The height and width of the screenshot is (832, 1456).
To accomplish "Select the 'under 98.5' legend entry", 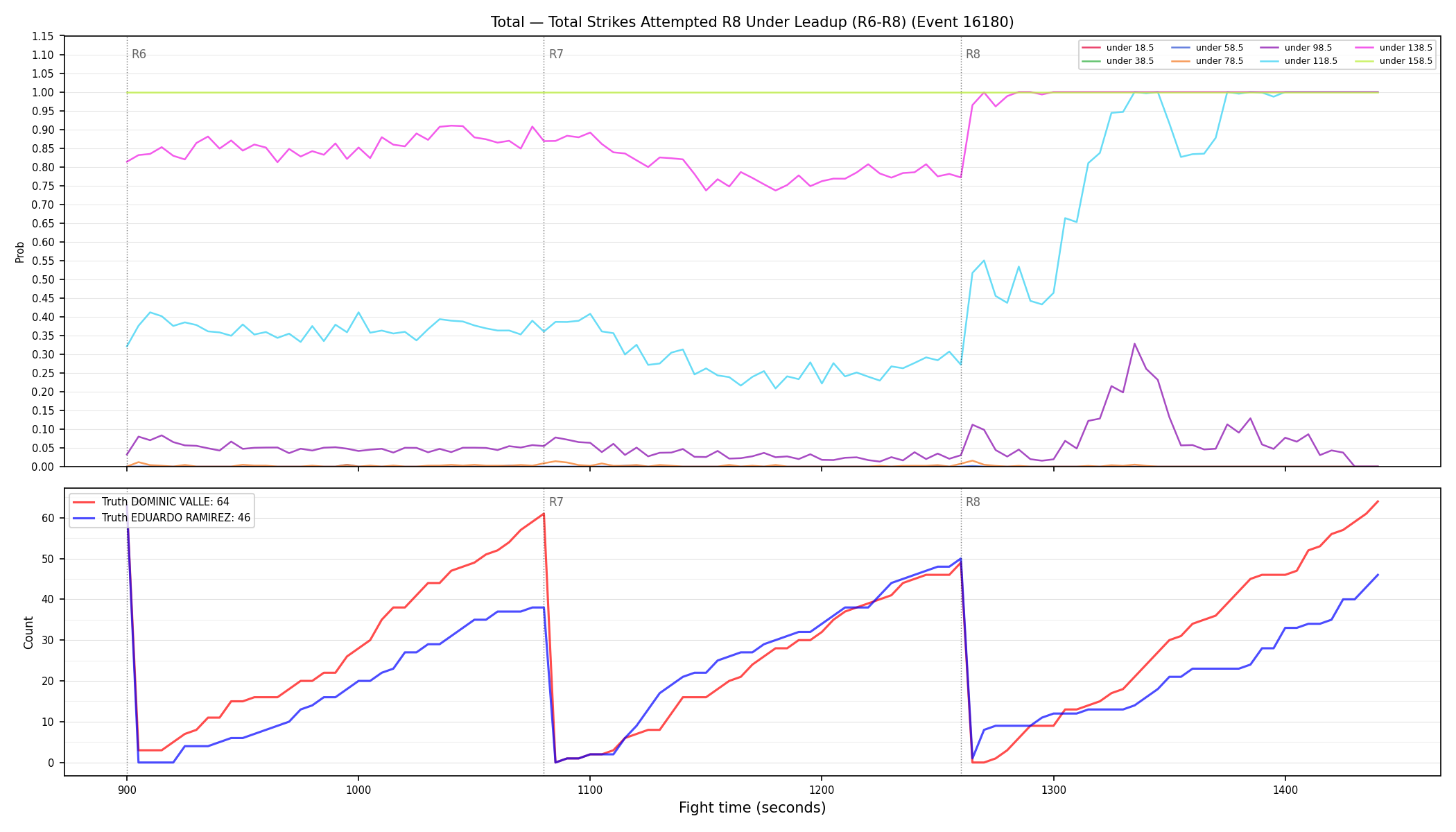I will point(1296,48).
